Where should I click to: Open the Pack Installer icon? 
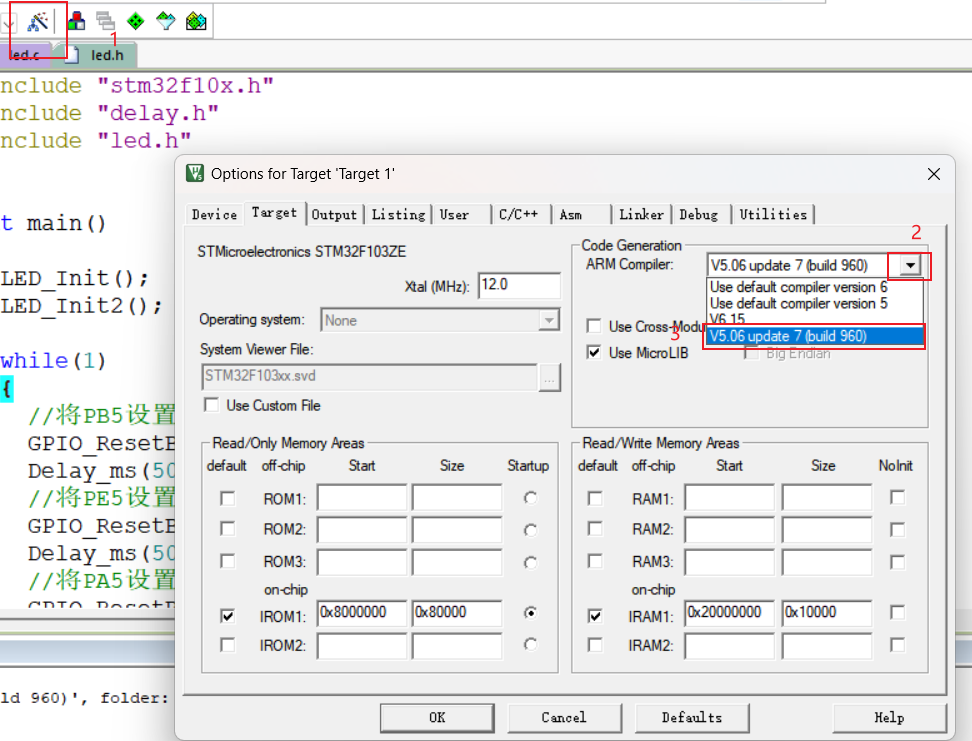point(196,21)
